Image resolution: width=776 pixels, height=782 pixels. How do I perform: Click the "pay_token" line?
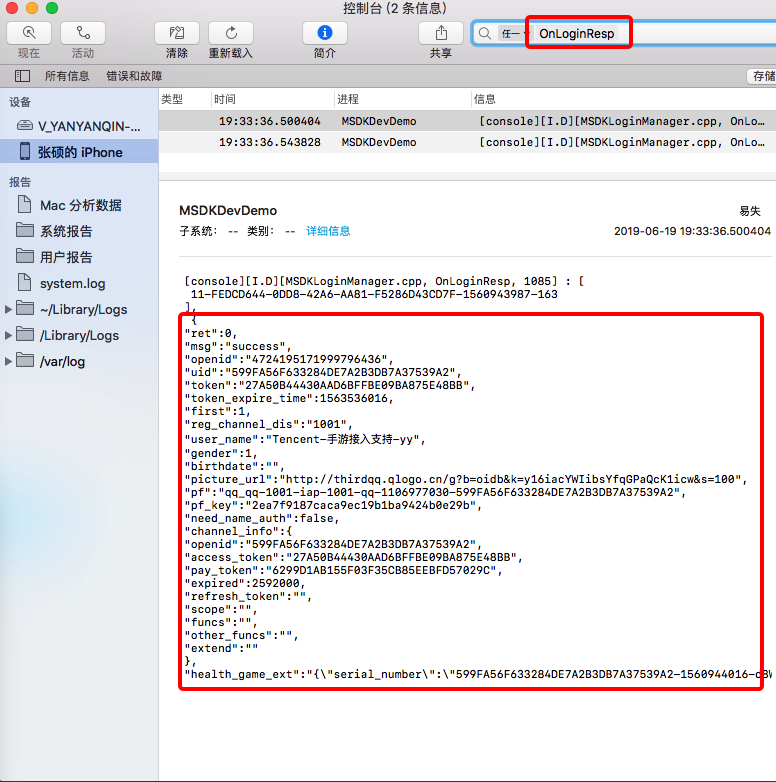[x=344, y=570]
